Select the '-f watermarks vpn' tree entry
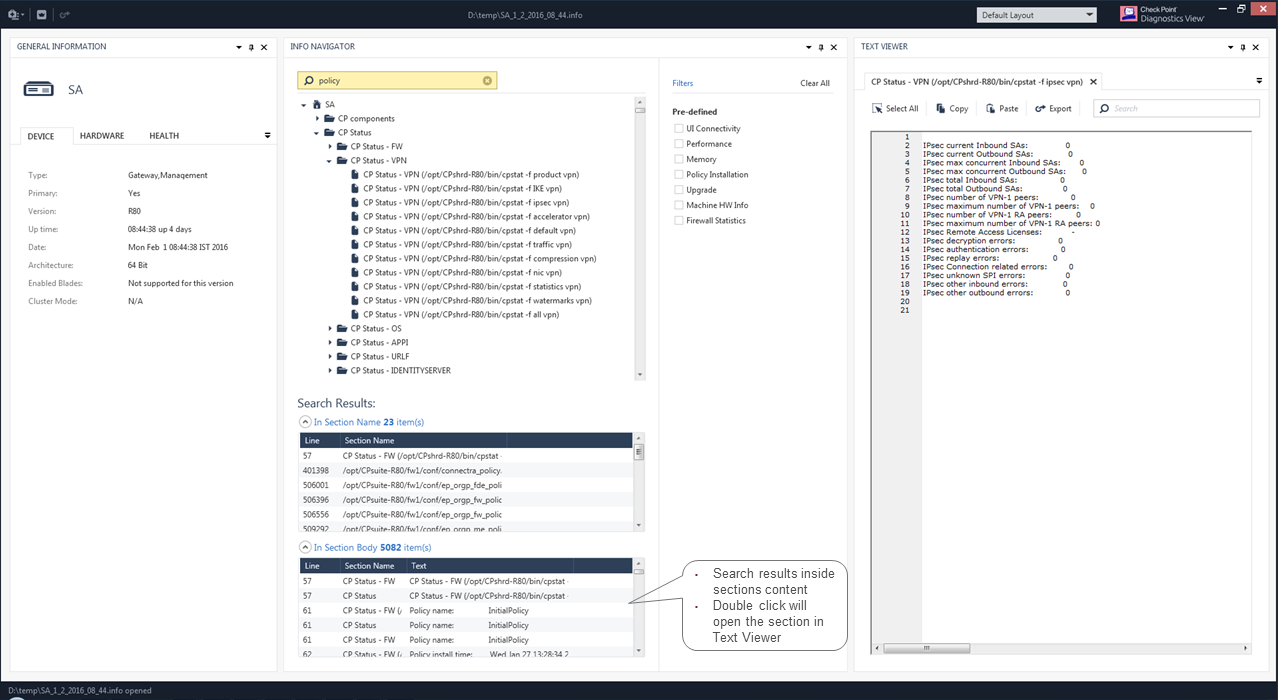This screenshot has width=1278, height=700. pyautogui.click(x=477, y=301)
